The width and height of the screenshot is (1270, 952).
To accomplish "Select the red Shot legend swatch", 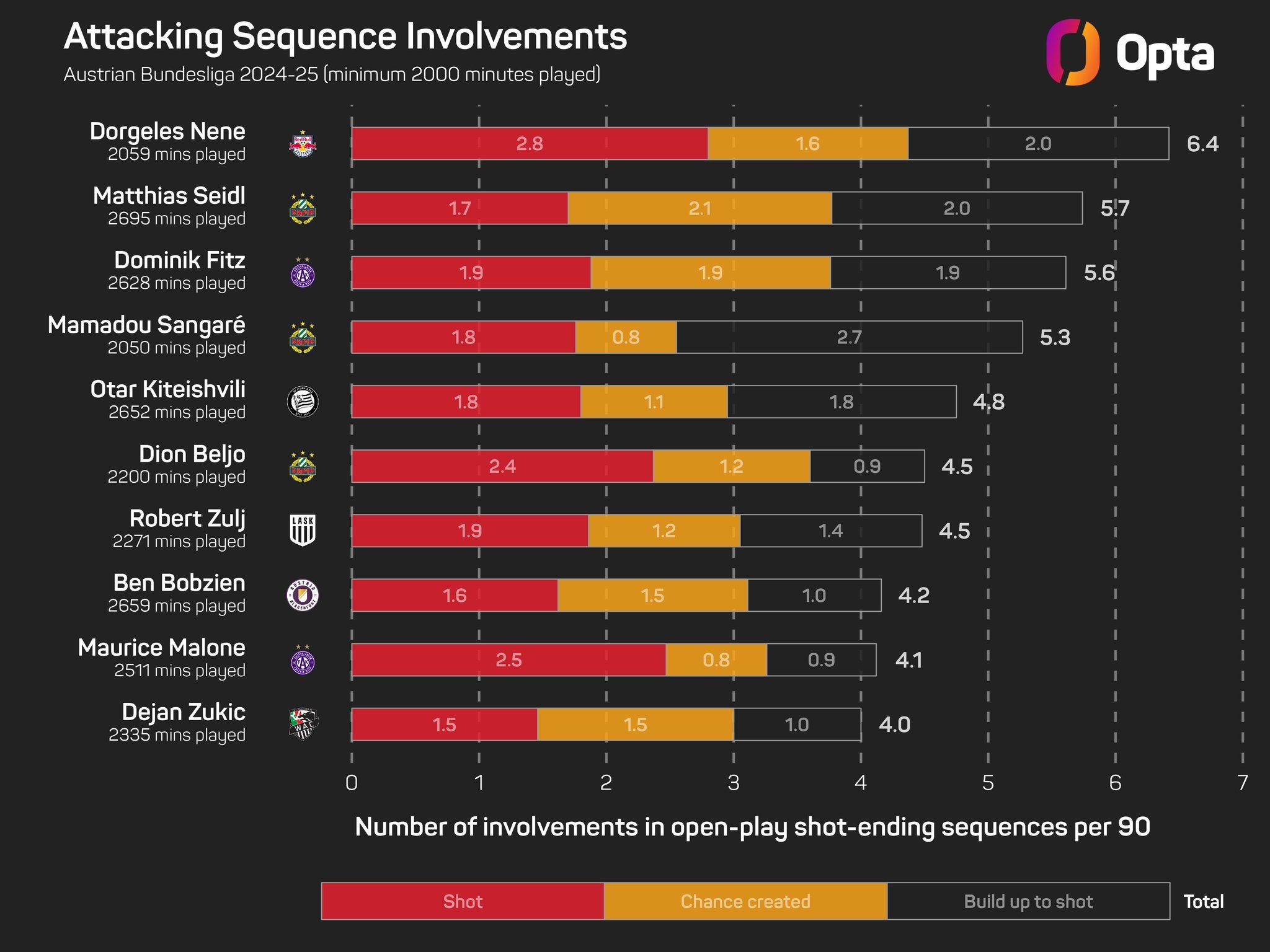I will tap(463, 901).
